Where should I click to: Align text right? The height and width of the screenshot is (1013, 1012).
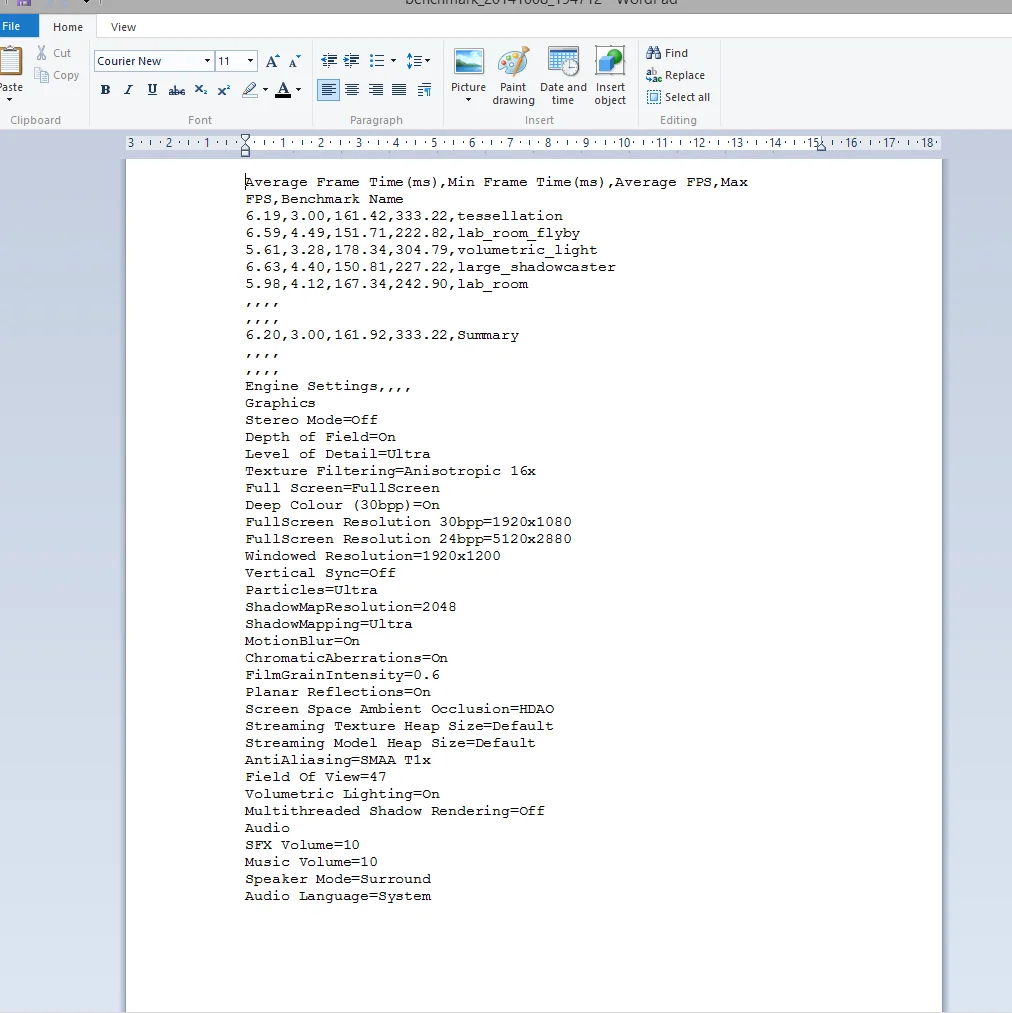point(375,90)
